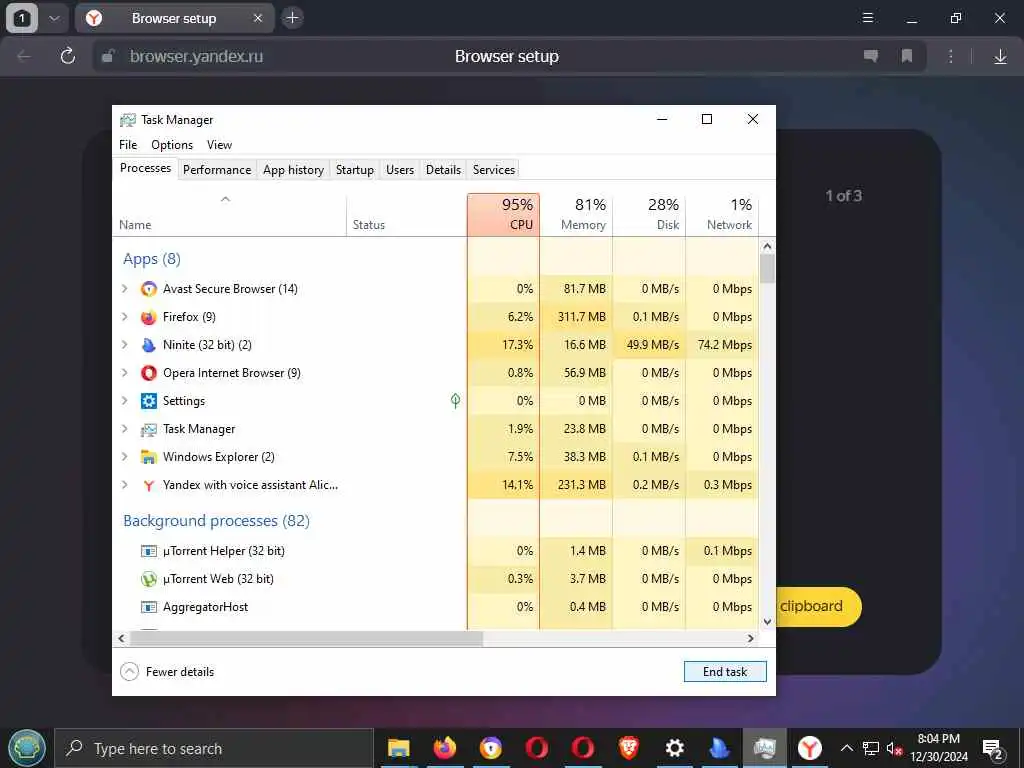Switch to the Services tab
This screenshot has height=768, width=1024.
[x=494, y=170]
